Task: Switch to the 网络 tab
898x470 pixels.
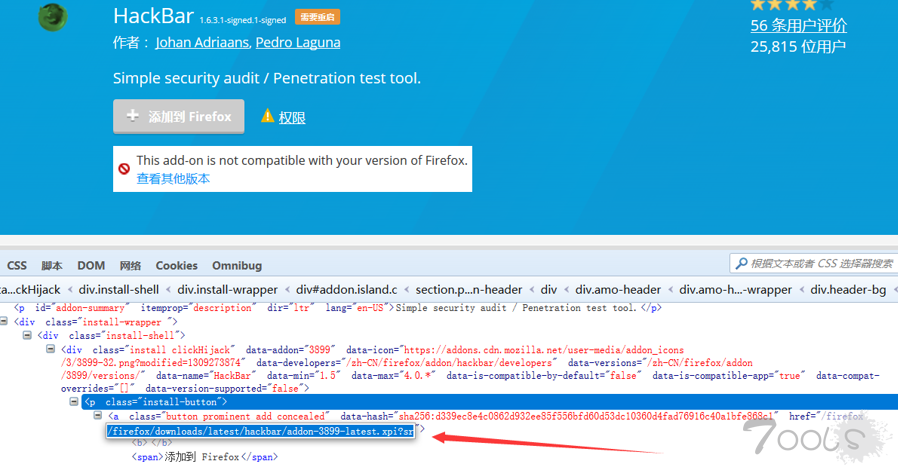Action: pyautogui.click(x=130, y=266)
